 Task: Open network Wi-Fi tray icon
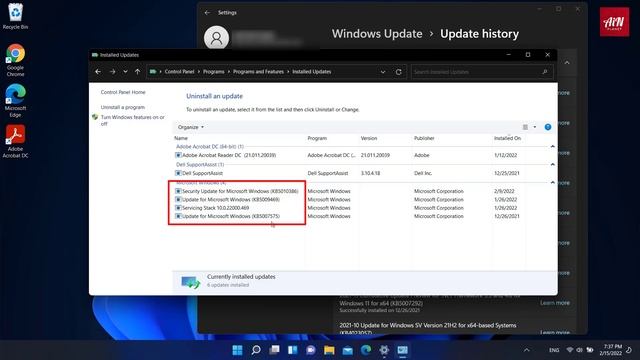point(570,350)
